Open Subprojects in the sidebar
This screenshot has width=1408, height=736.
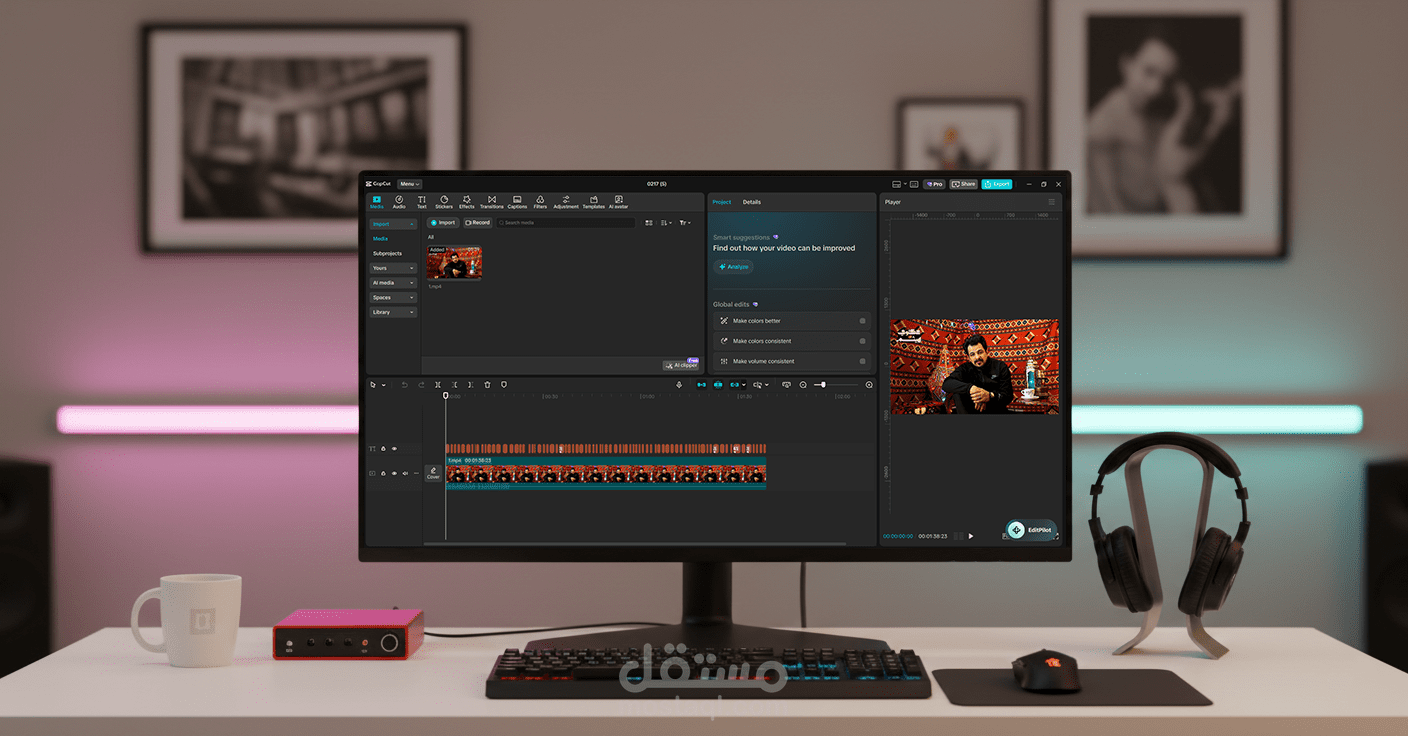click(x=387, y=253)
